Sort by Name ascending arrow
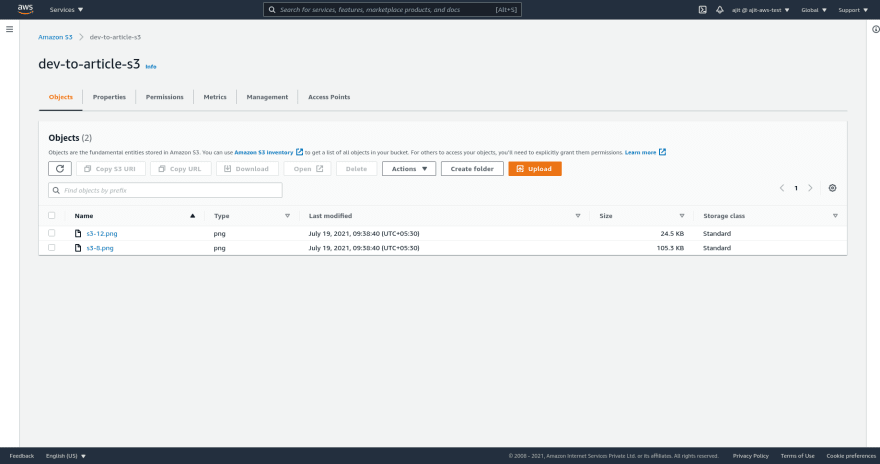Image resolution: width=880 pixels, height=464 pixels. pos(192,216)
